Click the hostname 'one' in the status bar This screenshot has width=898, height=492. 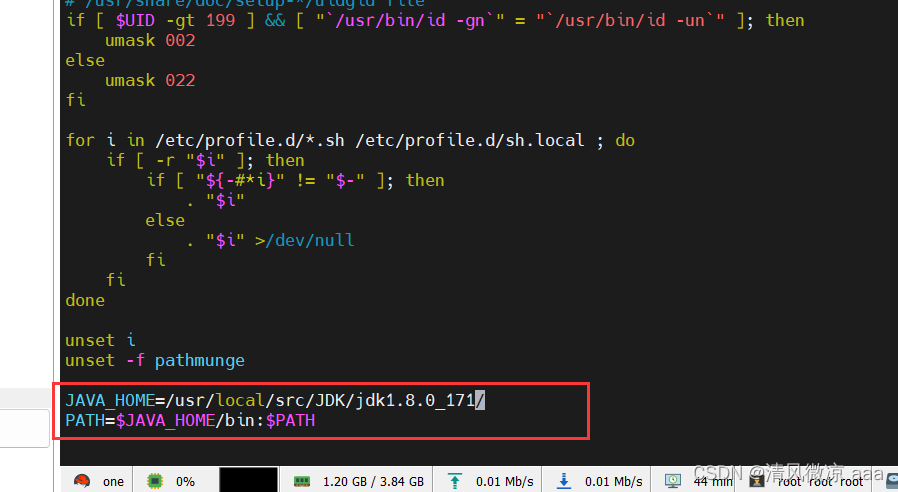(x=113, y=482)
